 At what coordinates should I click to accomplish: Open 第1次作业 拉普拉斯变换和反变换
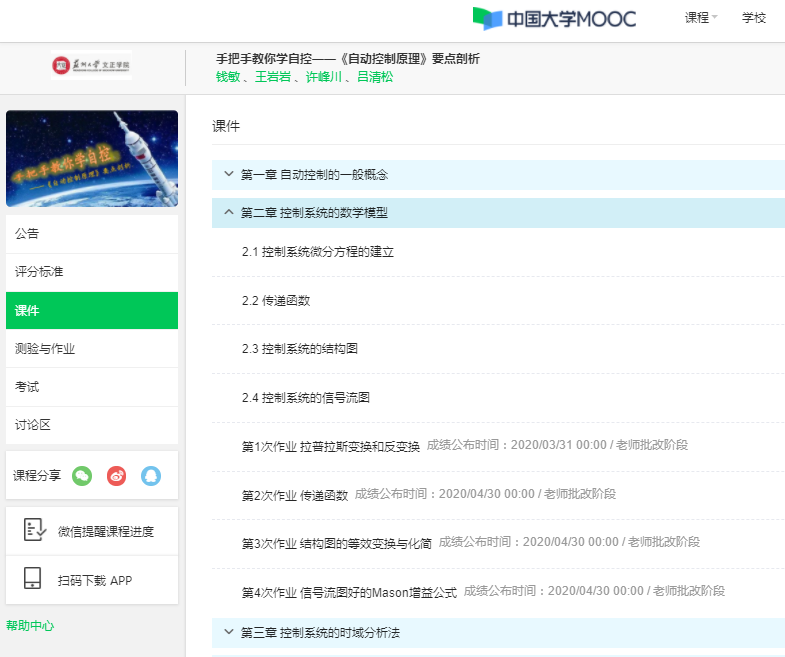point(331,446)
